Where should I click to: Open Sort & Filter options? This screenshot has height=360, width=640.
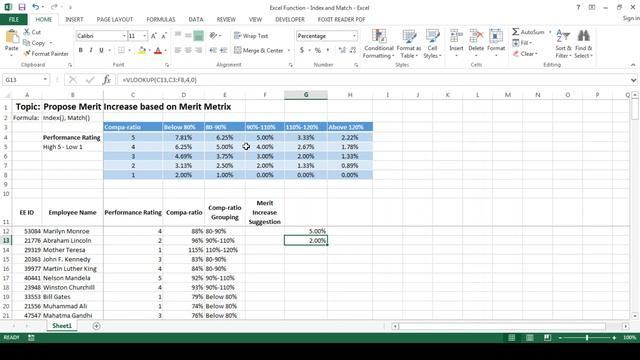(x=563, y=44)
